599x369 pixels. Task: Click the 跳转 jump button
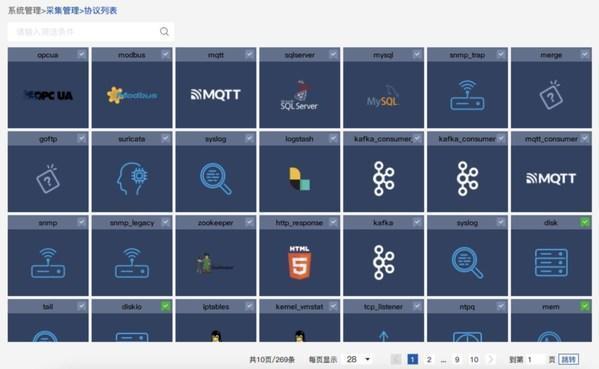click(568, 359)
